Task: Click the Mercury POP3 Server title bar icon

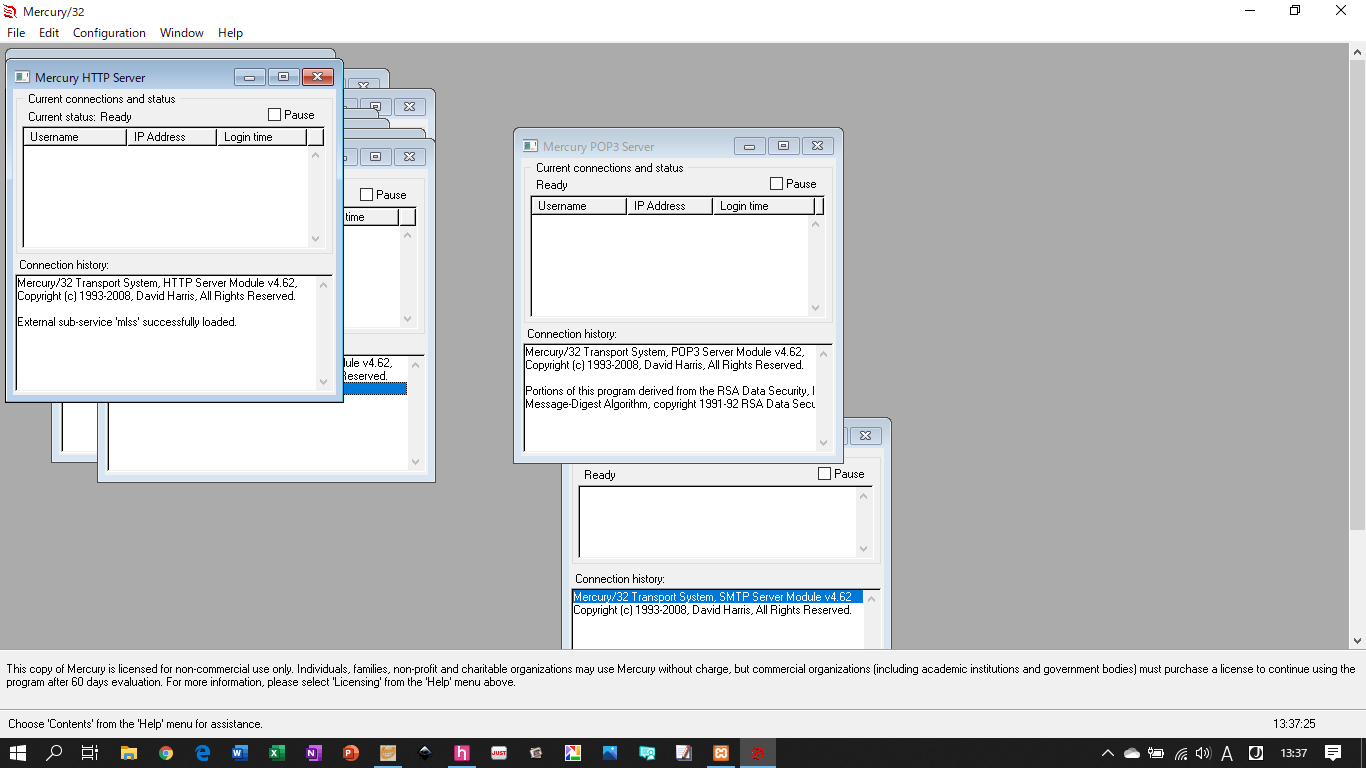Action: coord(530,146)
